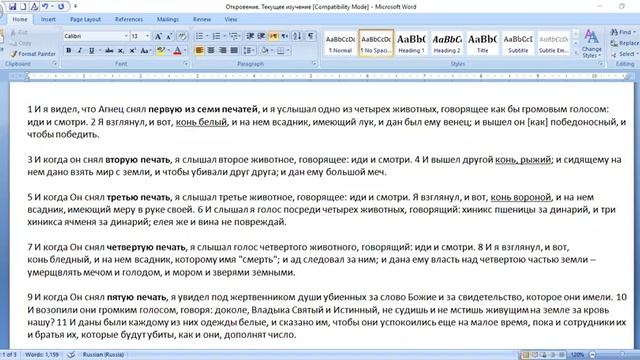This screenshot has width=640, height=360.
Task: Switch to Print Layout view
Action: coord(525,355)
